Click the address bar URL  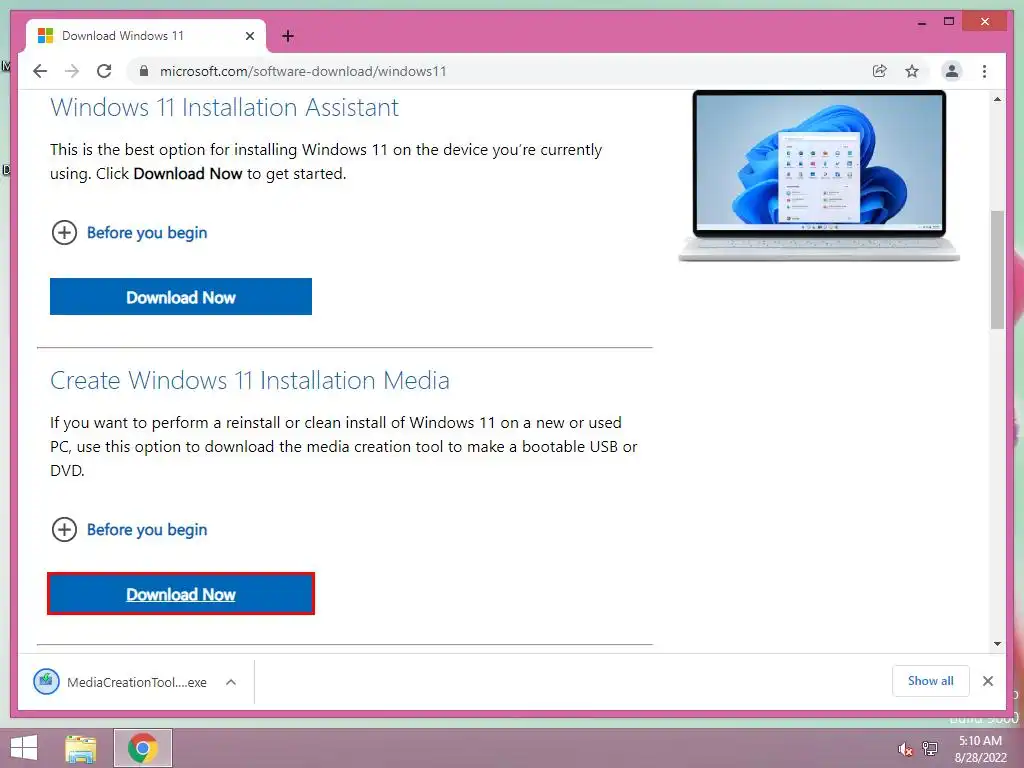tap(303, 71)
